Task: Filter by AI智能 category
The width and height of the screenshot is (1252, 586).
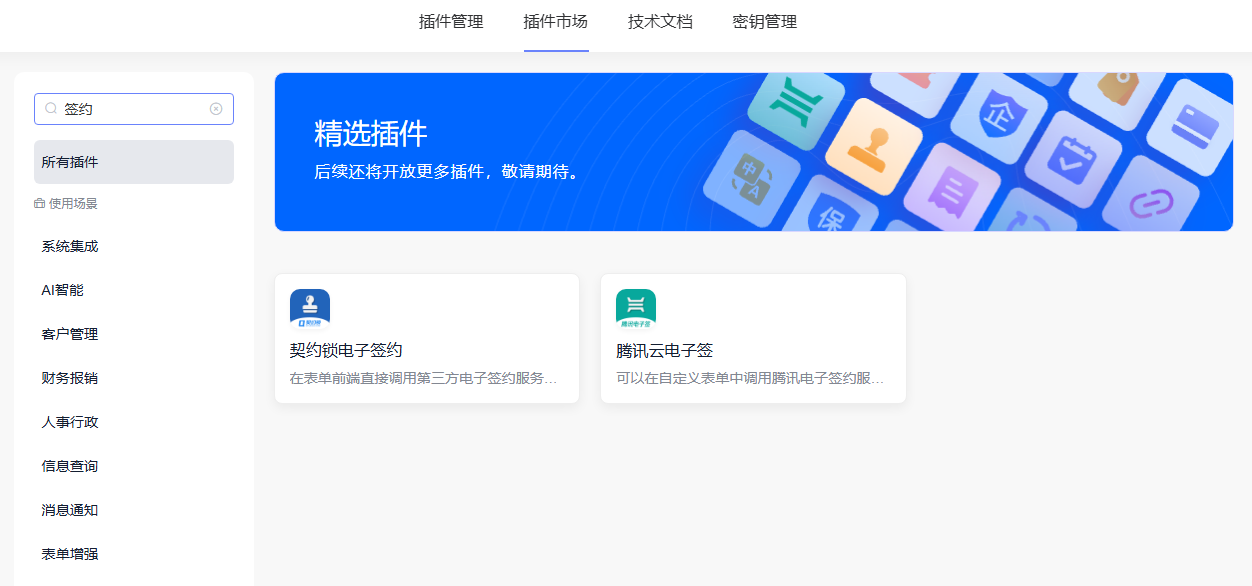Action: (63, 290)
